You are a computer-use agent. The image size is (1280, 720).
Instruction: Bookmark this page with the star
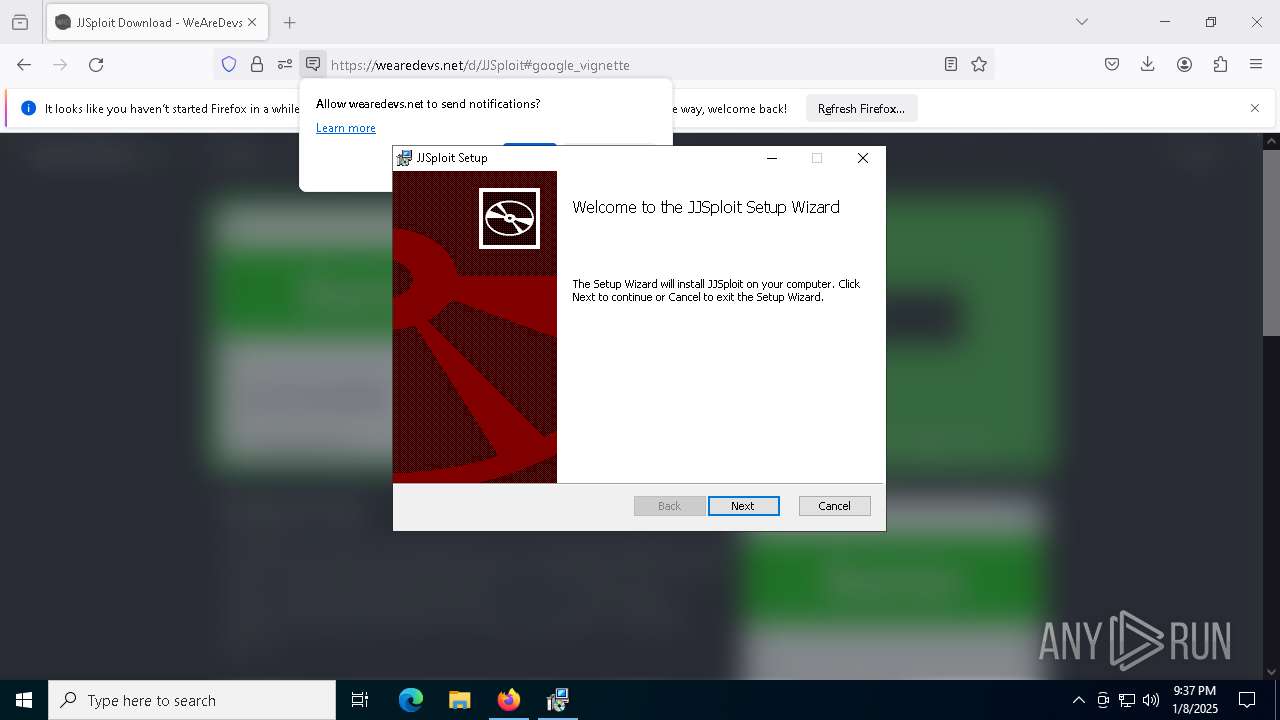[979, 65]
